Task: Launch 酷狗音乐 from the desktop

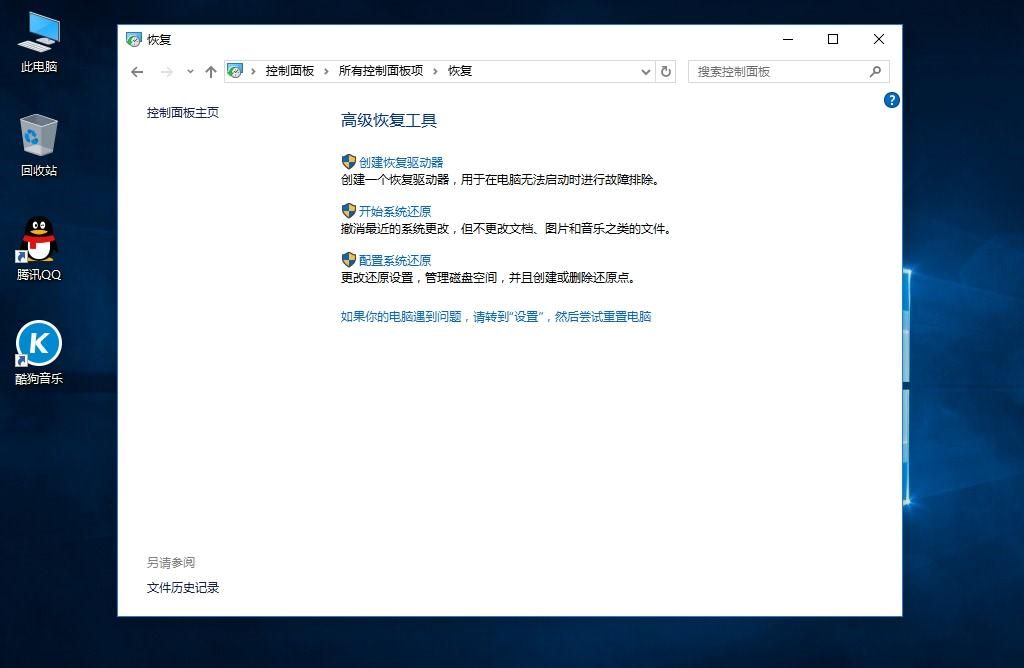Action: tap(38, 345)
